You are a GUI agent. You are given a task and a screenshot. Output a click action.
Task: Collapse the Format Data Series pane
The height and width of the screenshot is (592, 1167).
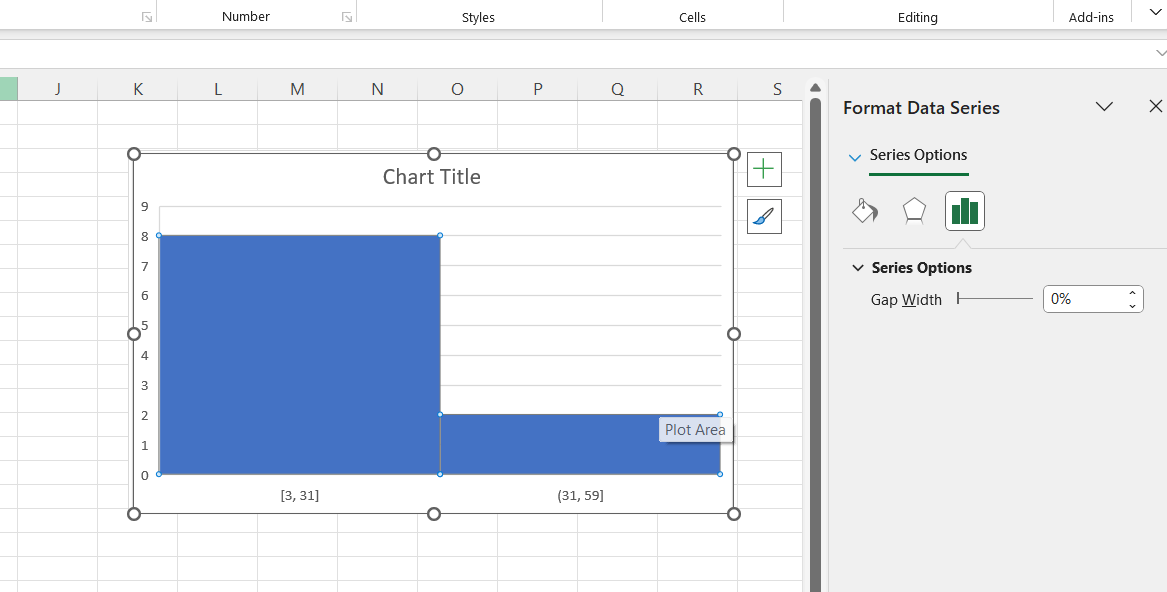[x=1104, y=106]
